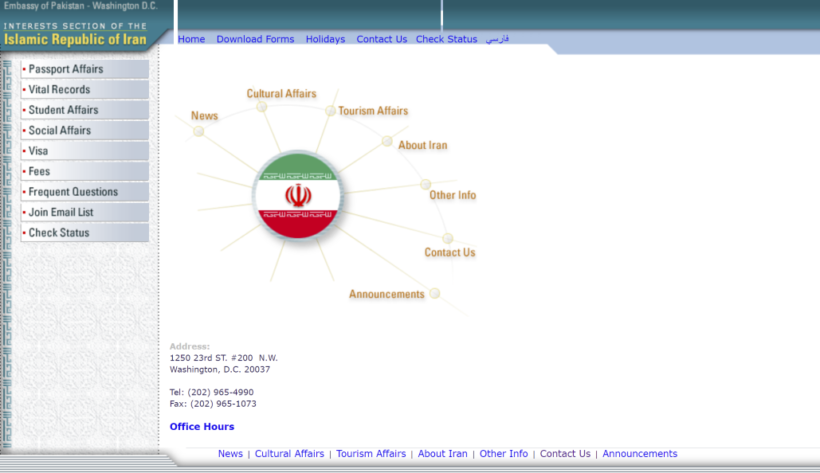The width and height of the screenshot is (820, 473).
Task: Open Holidays in top navigation
Action: (x=325, y=39)
